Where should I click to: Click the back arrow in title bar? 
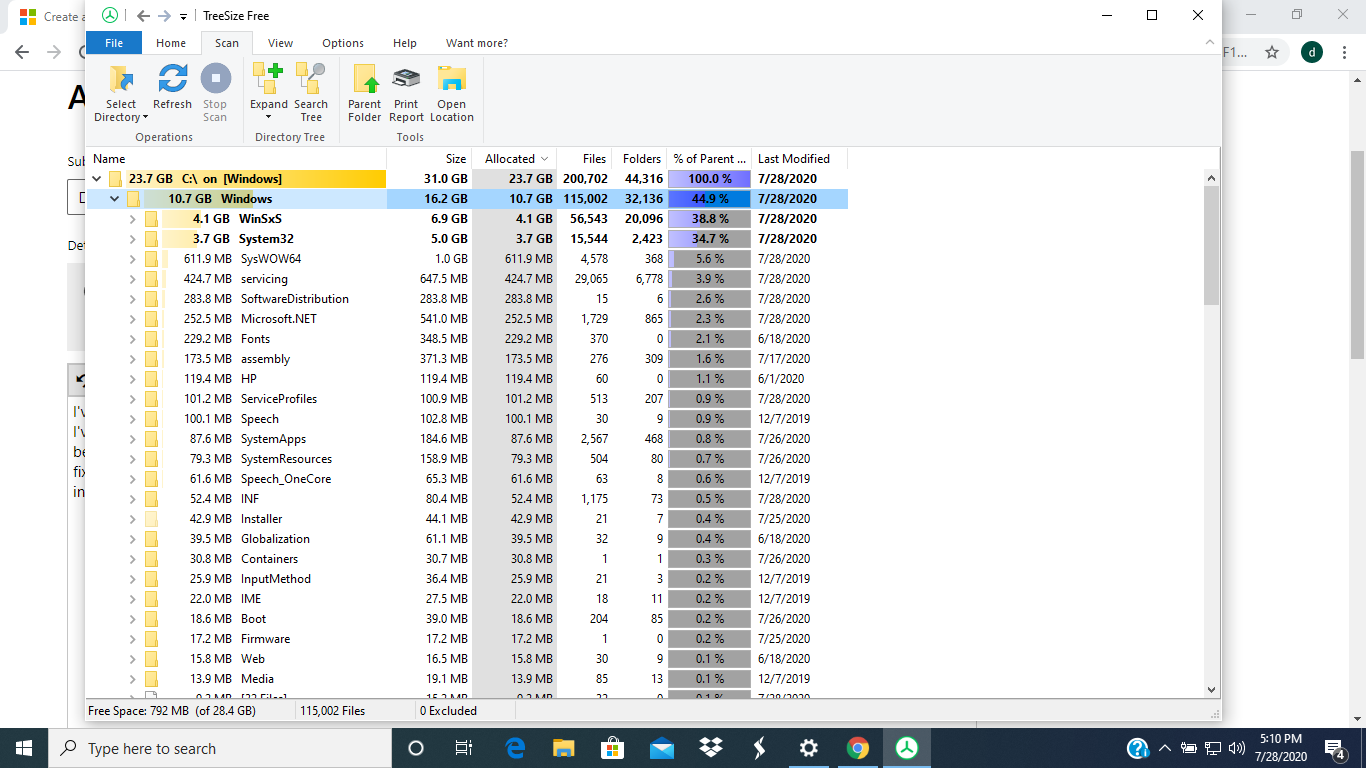tap(142, 16)
